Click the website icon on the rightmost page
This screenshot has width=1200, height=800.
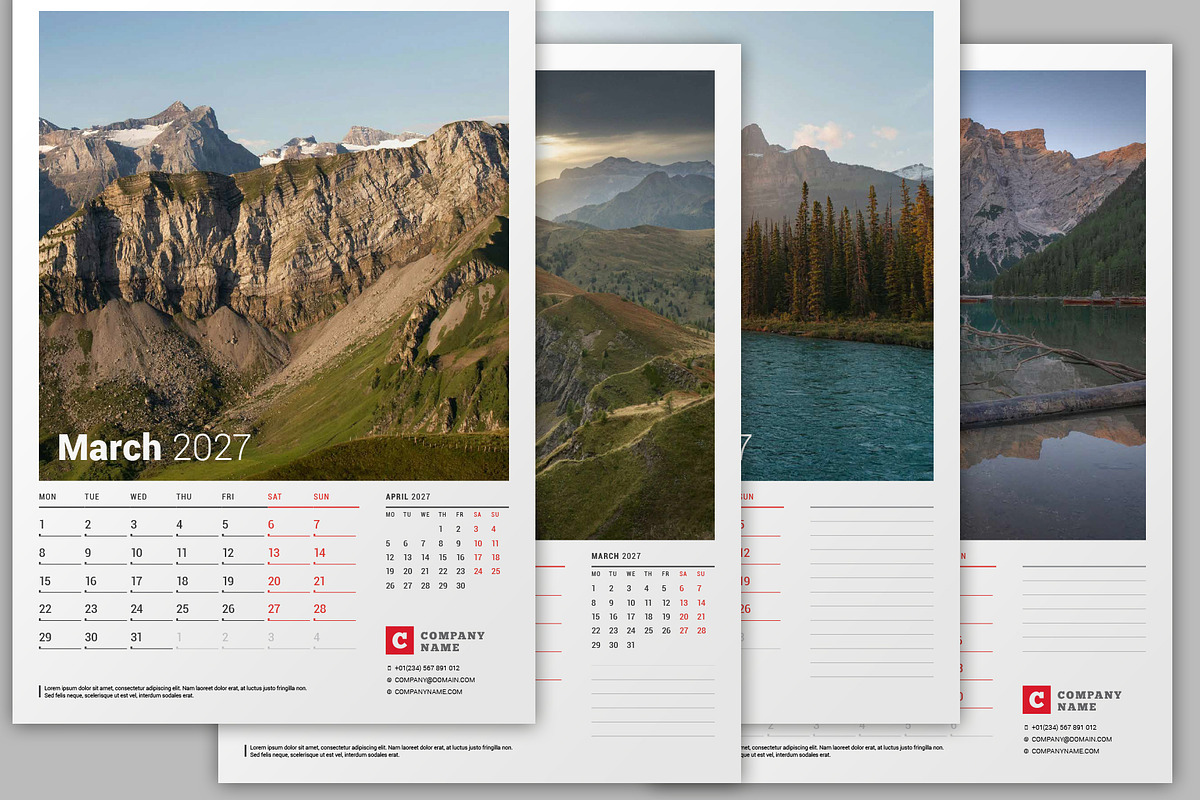tap(1026, 752)
